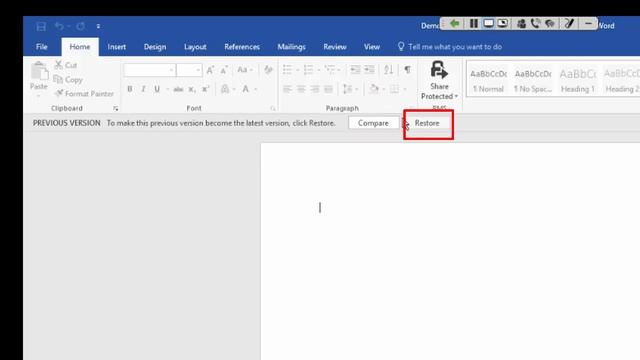Toggle Superscript formatting

(205, 89)
